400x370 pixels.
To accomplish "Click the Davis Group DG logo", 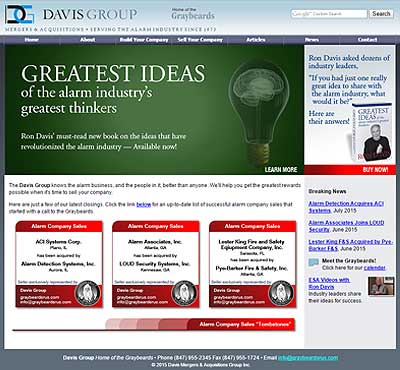I will pos(20,14).
